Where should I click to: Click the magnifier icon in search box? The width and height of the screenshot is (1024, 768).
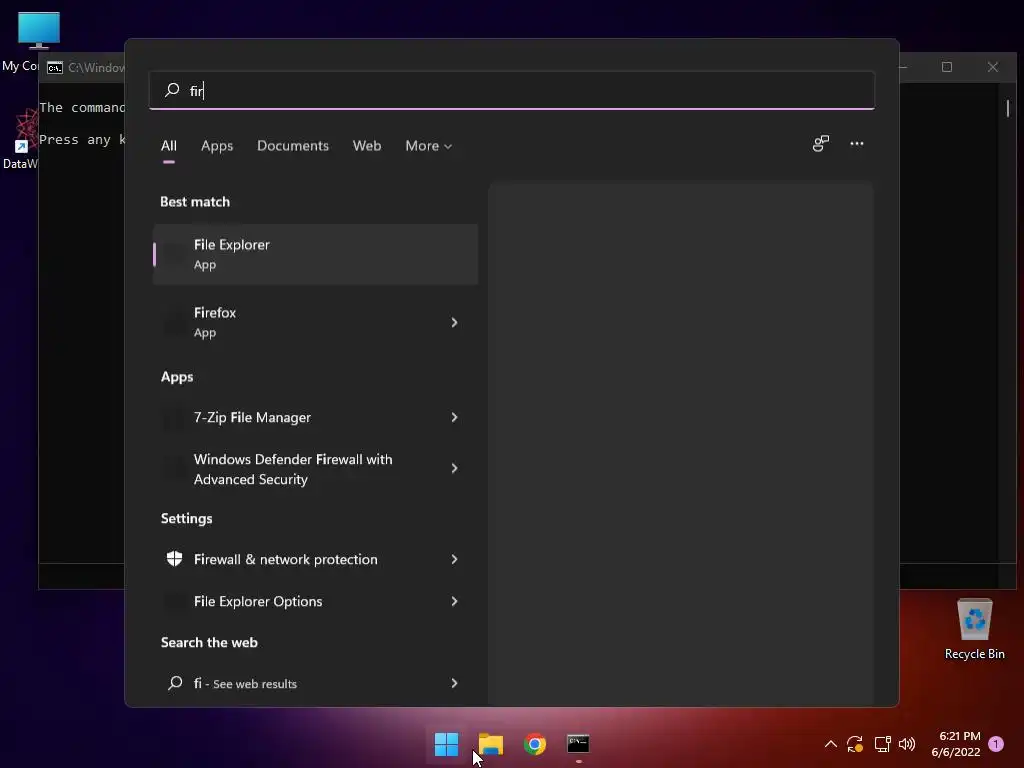tap(172, 90)
